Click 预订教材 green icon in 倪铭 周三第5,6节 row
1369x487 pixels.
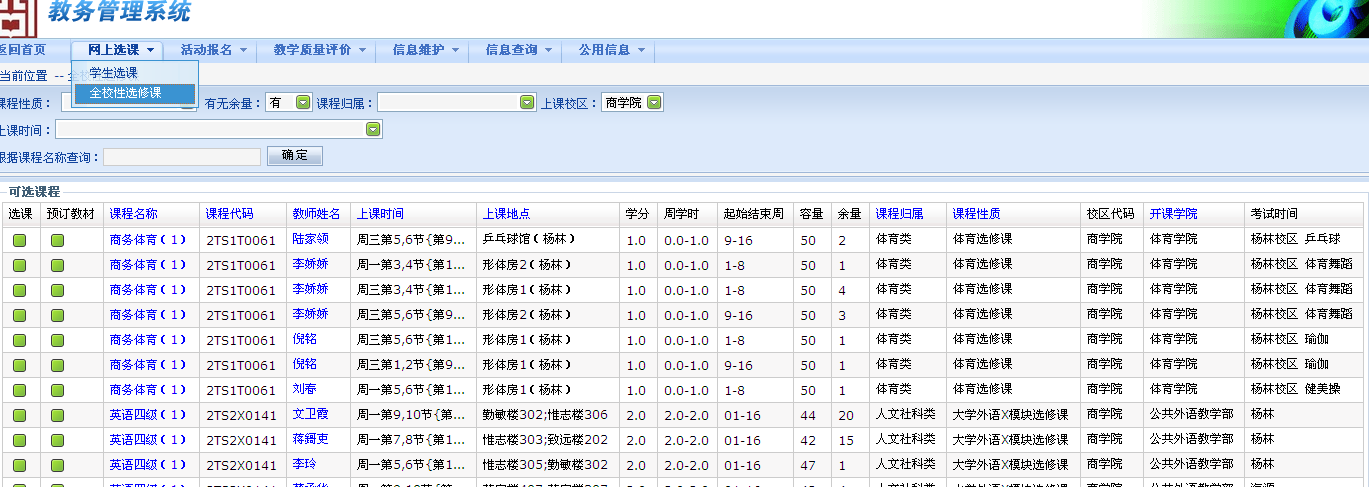click(x=58, y=340)
